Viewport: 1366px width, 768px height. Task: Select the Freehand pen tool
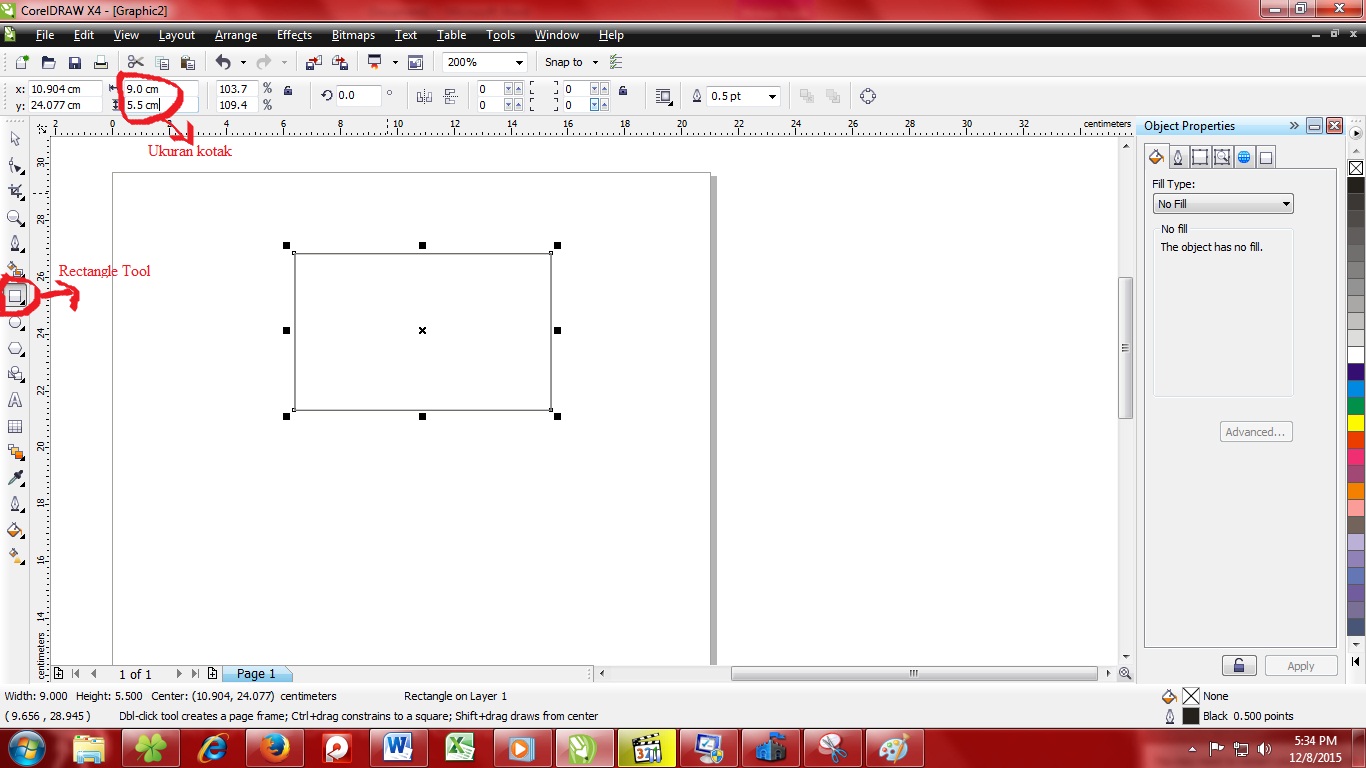[x=15, y=243]
